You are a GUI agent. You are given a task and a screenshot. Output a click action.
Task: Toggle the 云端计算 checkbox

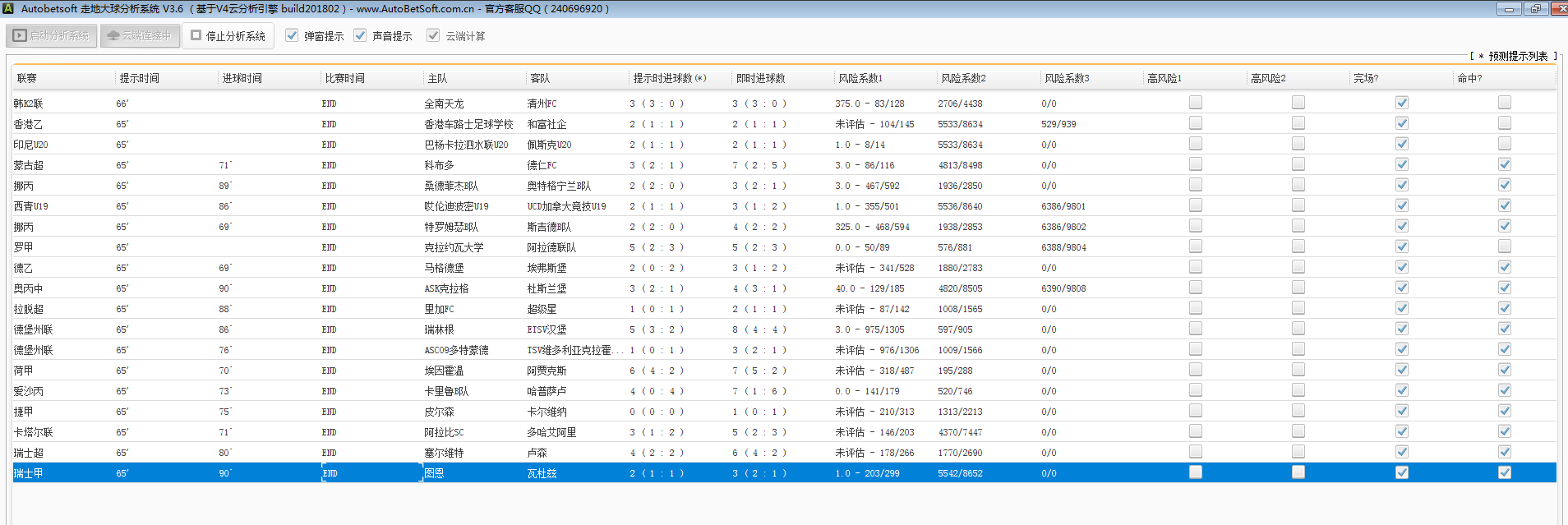pos(433,36)
